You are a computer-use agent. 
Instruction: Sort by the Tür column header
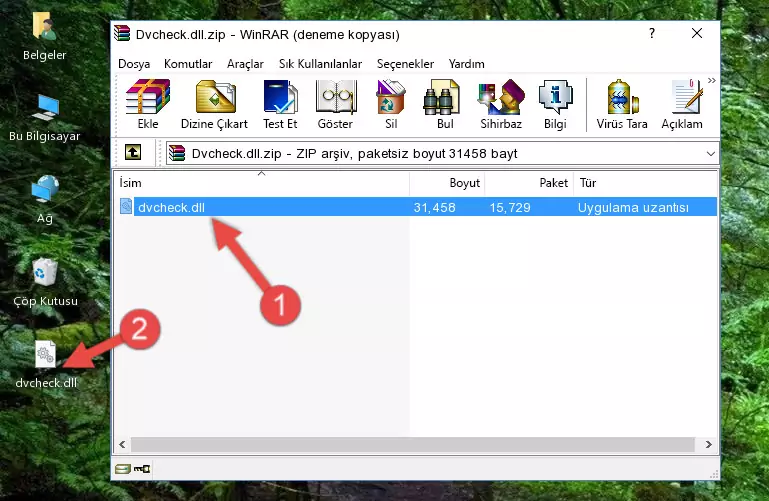tap(645, 183)
